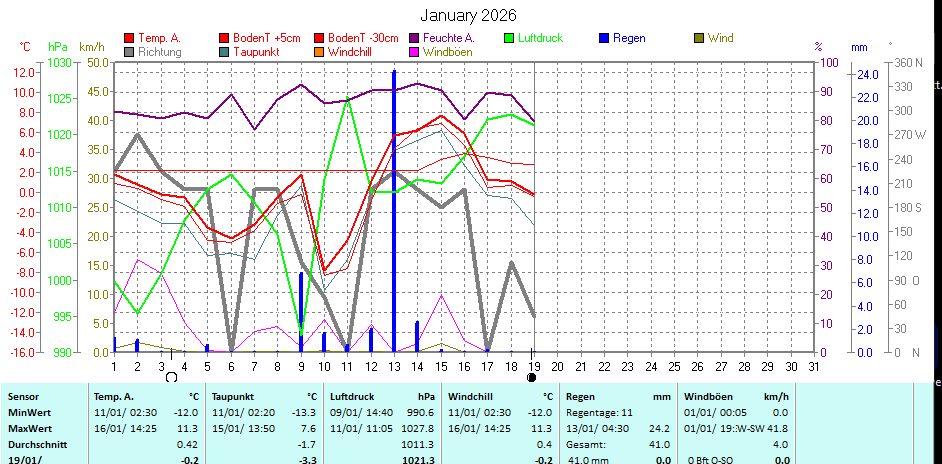Click the green Luftdruck legend swatch
942x464 pixels.
coord(509,39)
